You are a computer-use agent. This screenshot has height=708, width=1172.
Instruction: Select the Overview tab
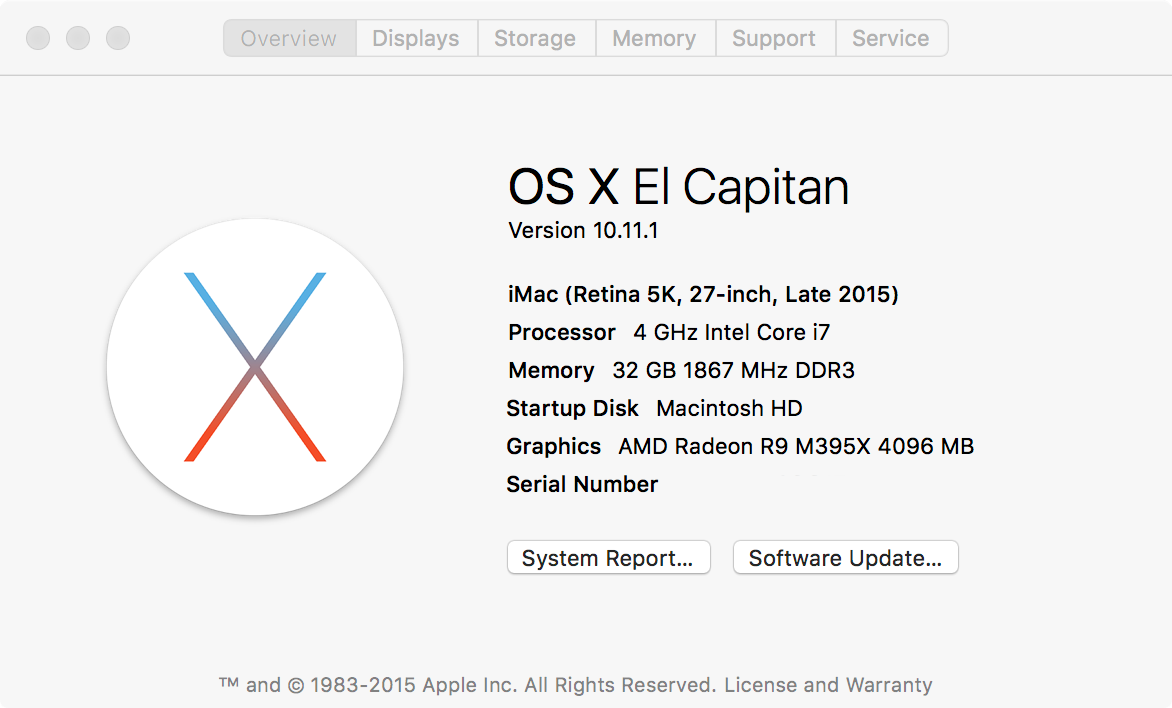pyautogui.click(x=289, y=39)
